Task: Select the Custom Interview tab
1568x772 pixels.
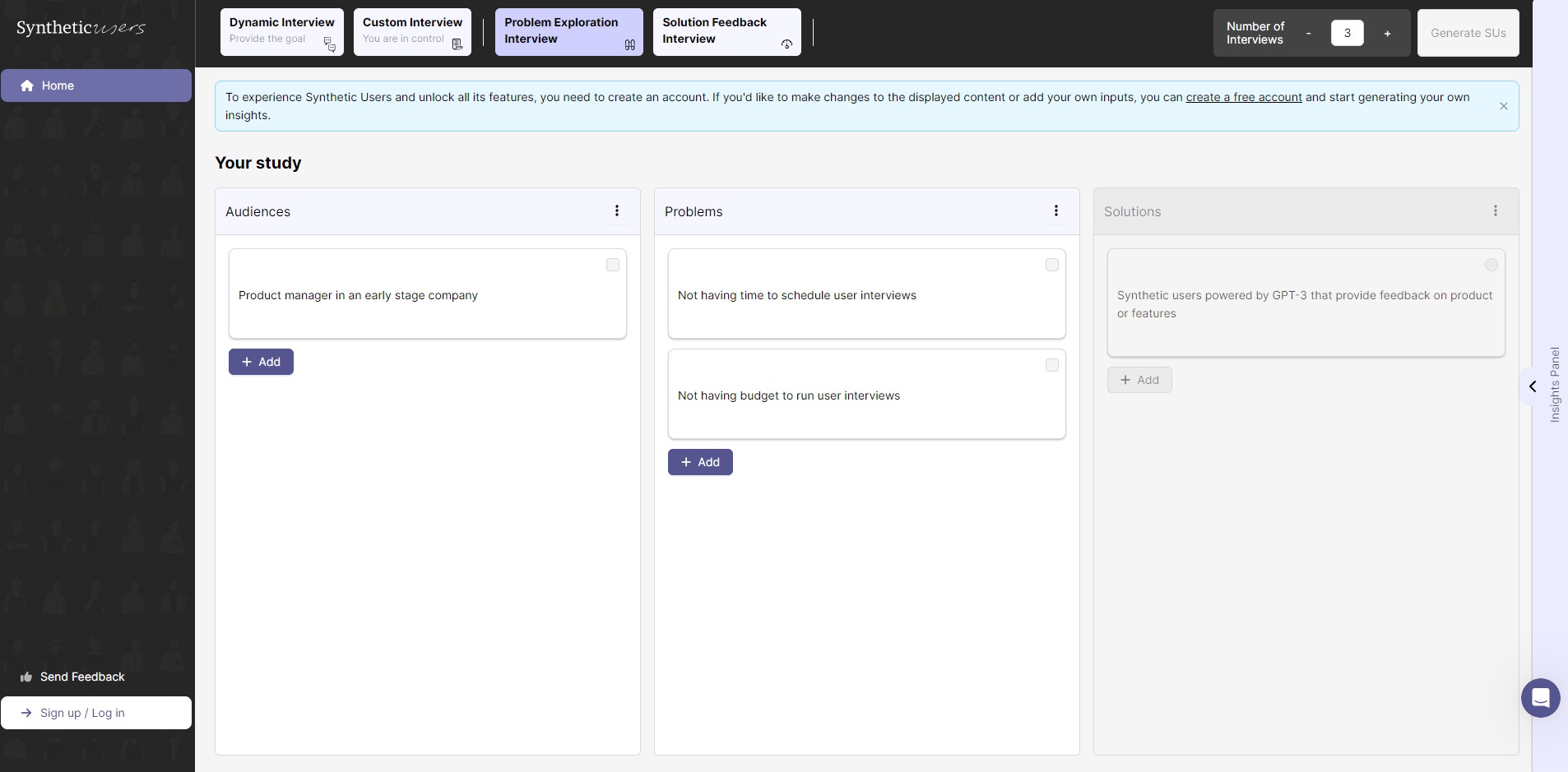Action: [412, 32]
